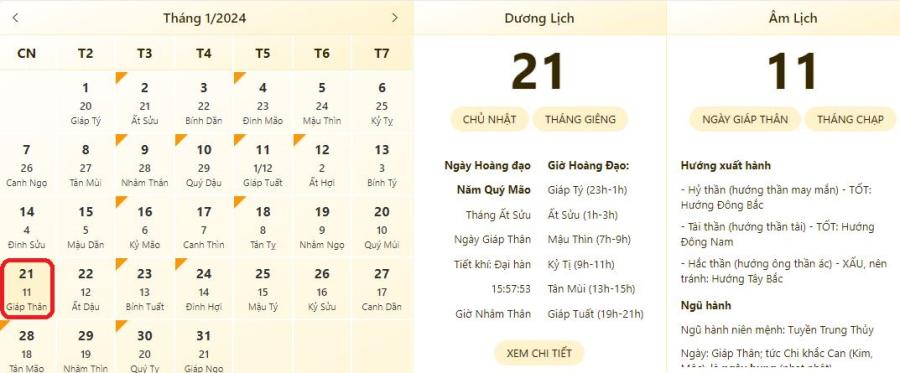Select day 10 Quý Dậu
Image resolution: width=900 pixels, height=373 pixels.
point(204,165)
